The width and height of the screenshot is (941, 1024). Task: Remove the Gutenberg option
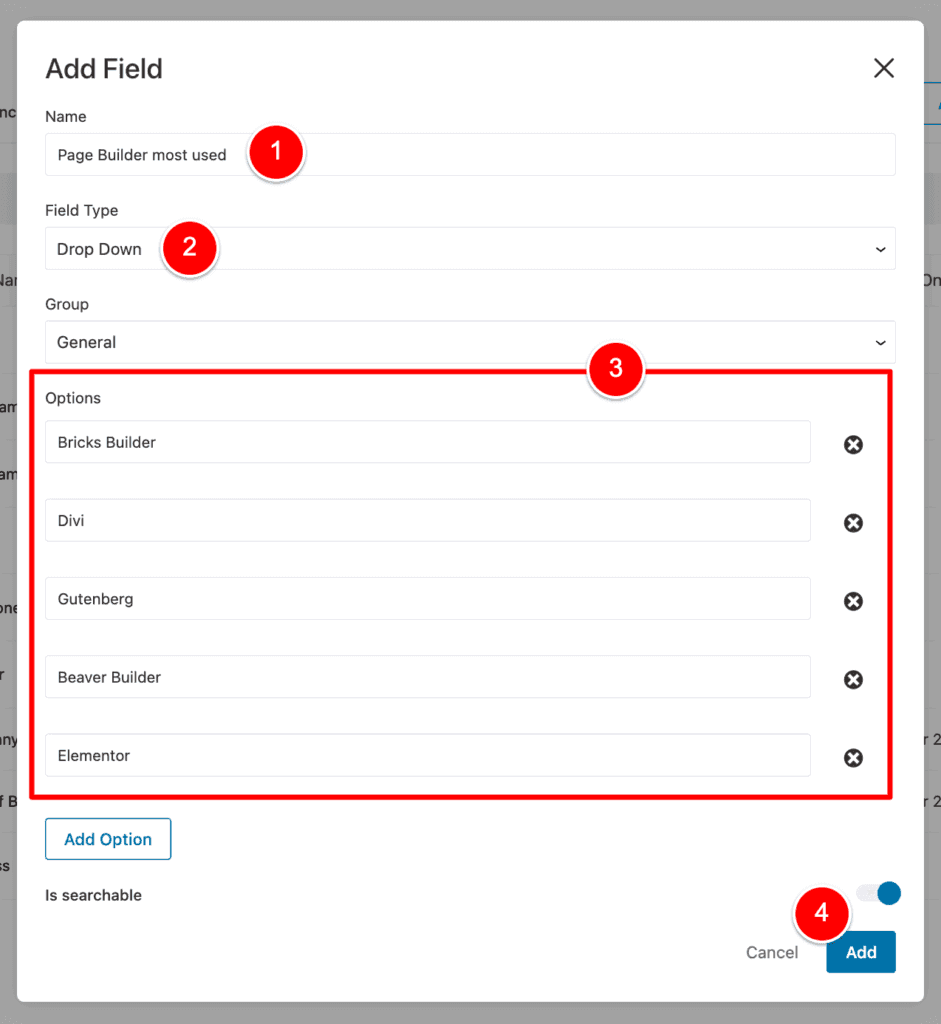pos(853,601)
